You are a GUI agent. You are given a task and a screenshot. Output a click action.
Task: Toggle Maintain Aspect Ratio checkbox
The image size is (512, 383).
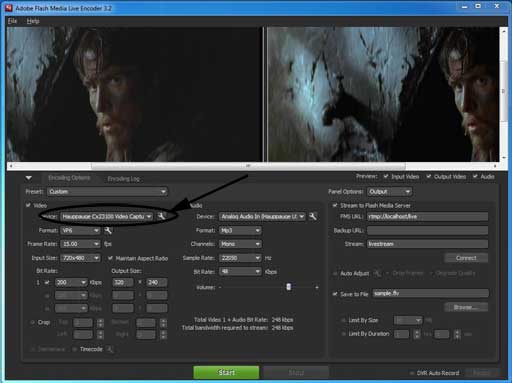point(110,258)
